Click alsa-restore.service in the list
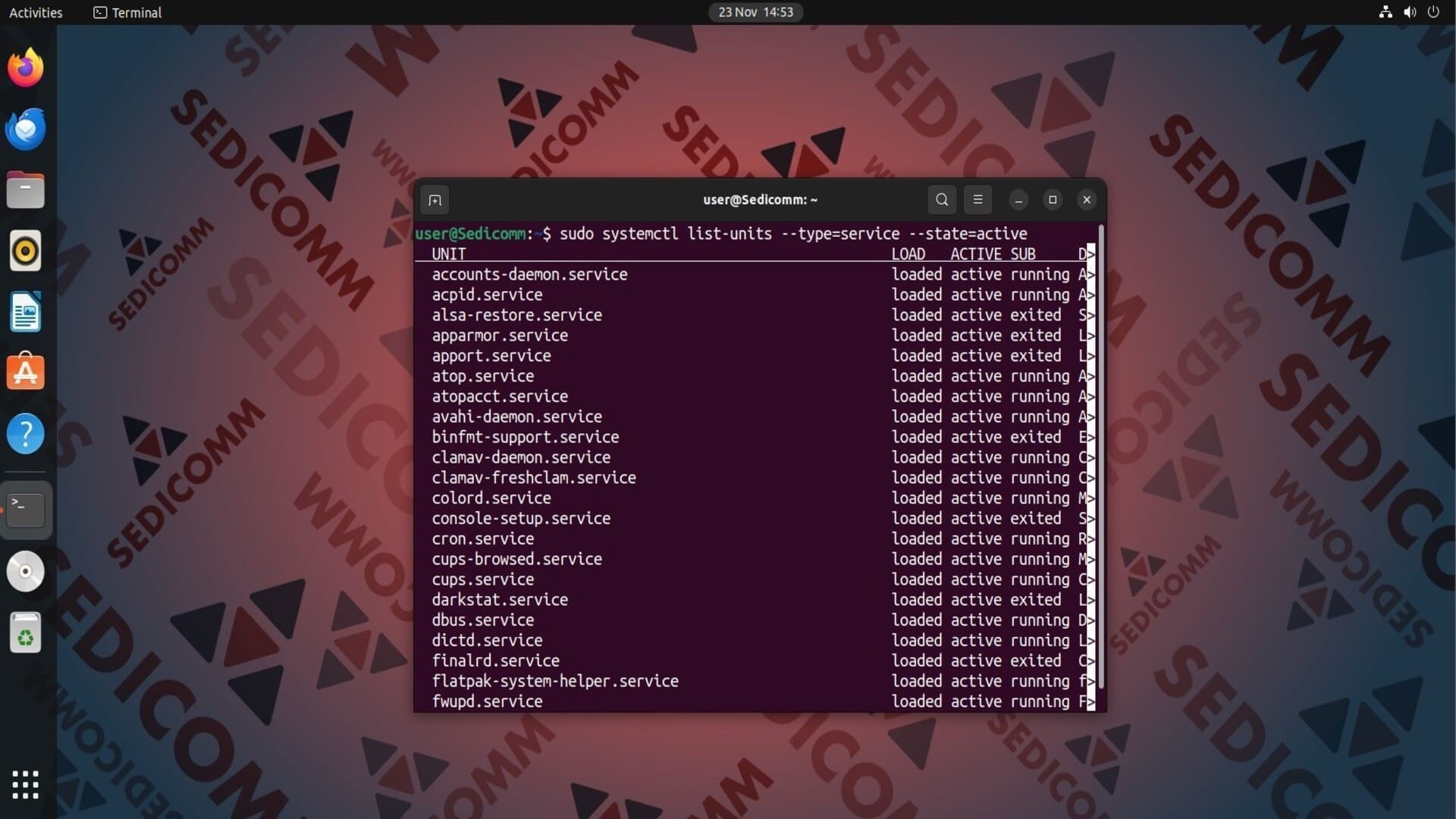This screenshot has height=819, width=1456. click(516, 315)
